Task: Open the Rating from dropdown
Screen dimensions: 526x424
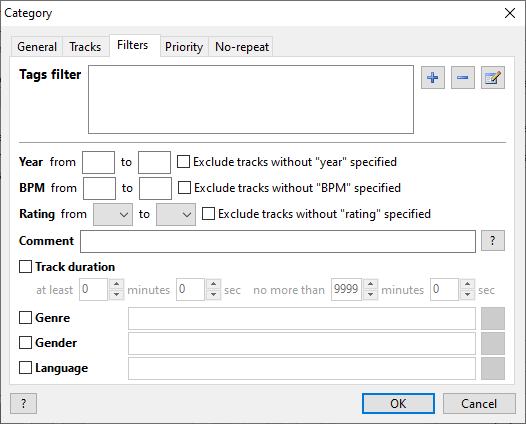Action: click(x=113, y=214)
